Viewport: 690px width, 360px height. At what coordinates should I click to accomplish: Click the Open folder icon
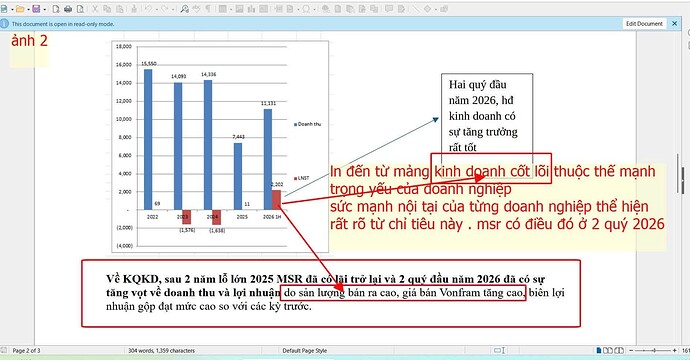pyautogui.click(x=20, y=9)
